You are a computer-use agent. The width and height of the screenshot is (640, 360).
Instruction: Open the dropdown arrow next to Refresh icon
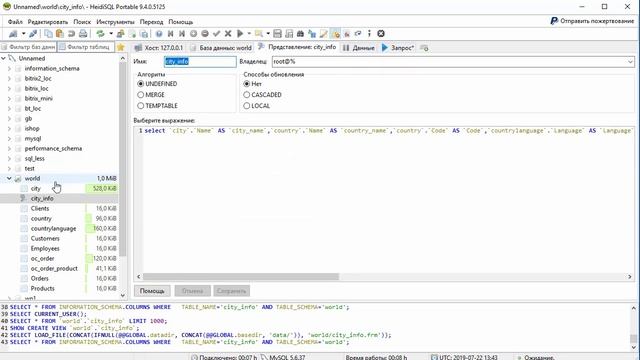click(111, 33)
